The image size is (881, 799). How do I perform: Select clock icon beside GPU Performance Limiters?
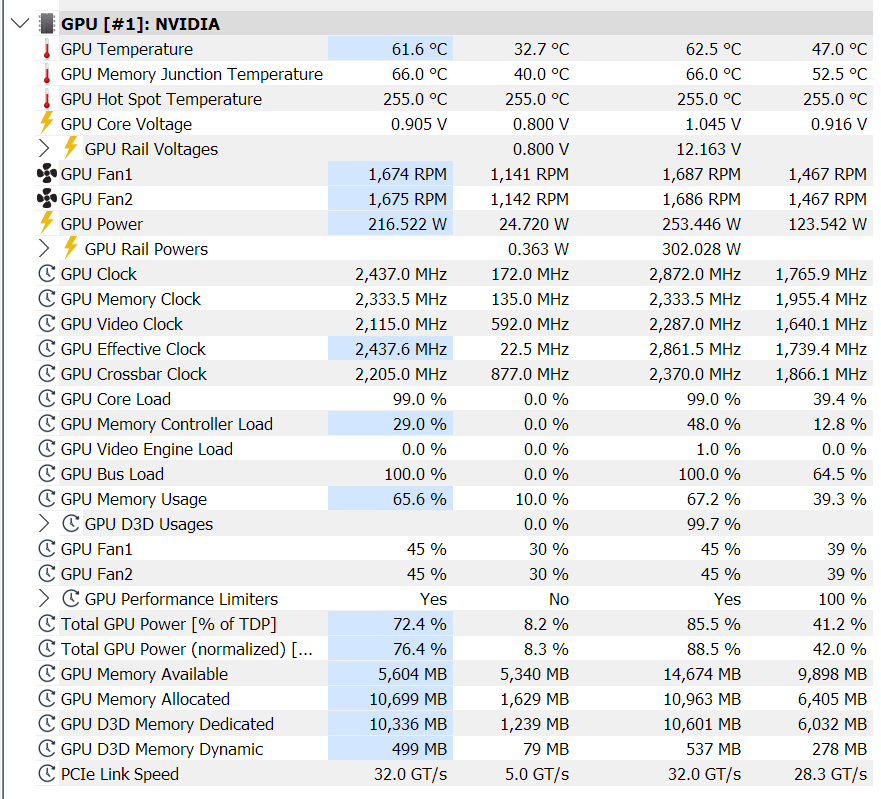tap(71, 599)
